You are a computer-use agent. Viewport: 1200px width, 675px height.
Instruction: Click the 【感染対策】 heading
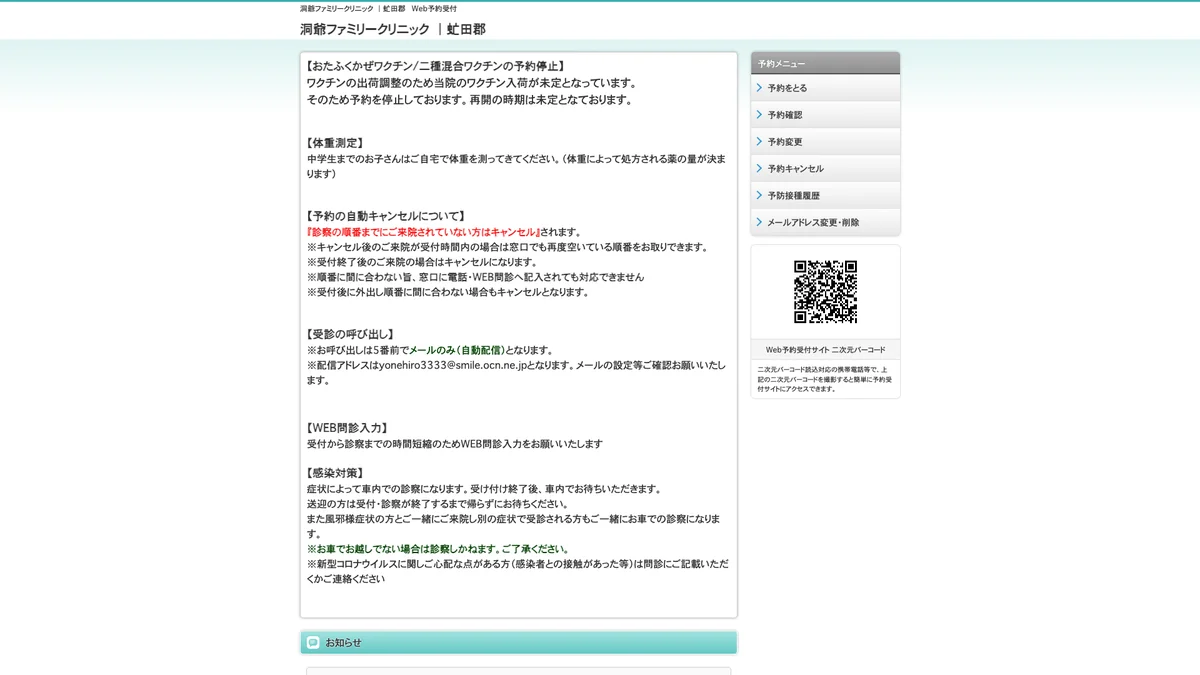click(335, 473)
